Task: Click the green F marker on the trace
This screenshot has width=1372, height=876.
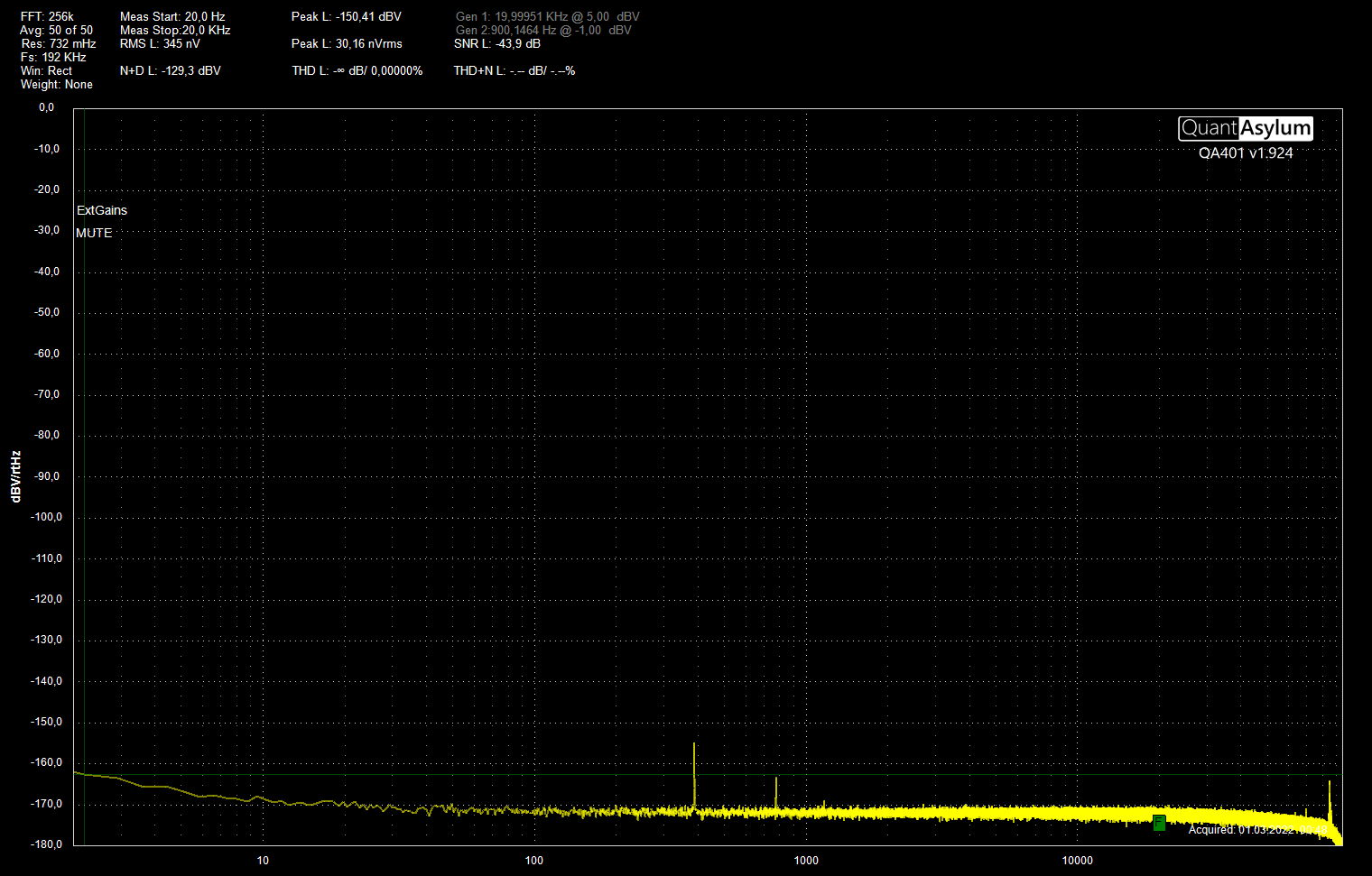Action: point(1159,822)
